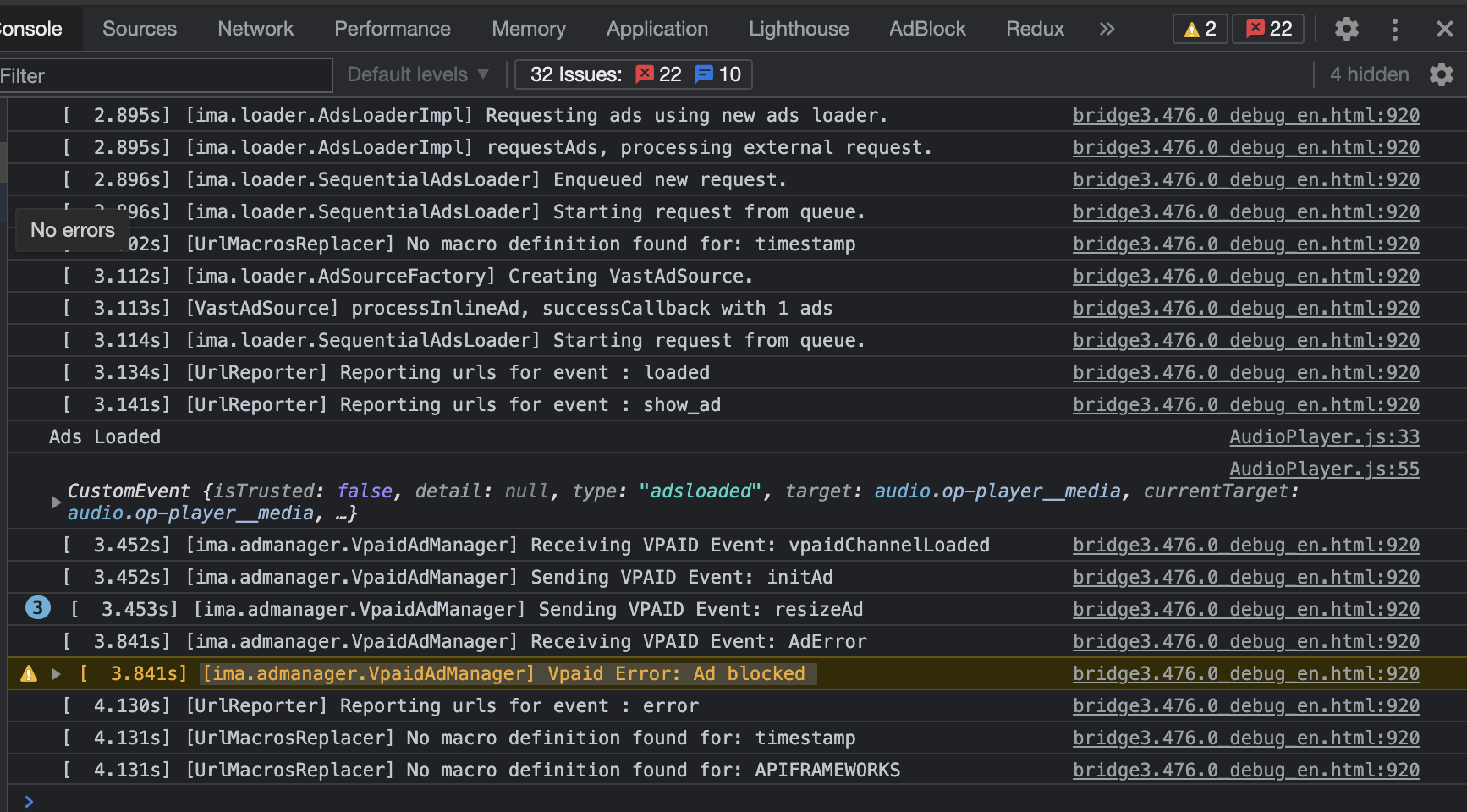Open source link for 'Enqueued new request' row
Viewport: 1467px width, 812px height.
click(x=1246, y=179)
